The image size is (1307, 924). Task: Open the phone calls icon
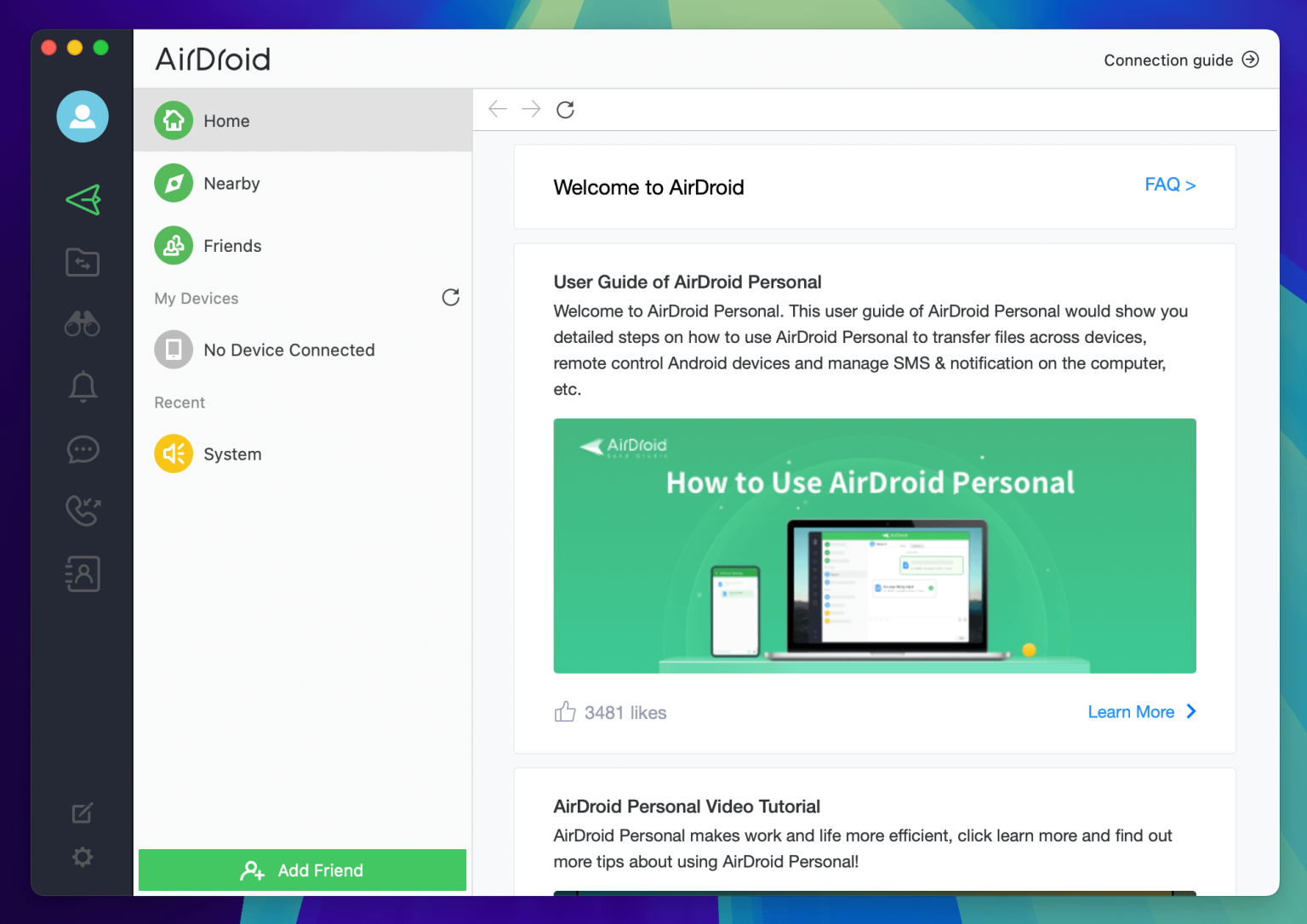pyautogui.click(x=83, y=510)
